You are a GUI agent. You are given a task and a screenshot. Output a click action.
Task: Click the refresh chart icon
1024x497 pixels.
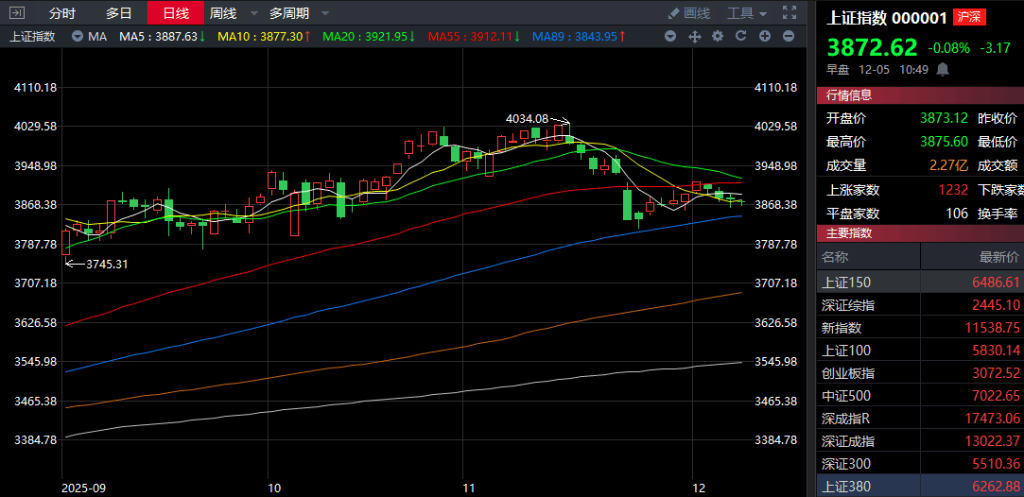click(x=741, y=36)
